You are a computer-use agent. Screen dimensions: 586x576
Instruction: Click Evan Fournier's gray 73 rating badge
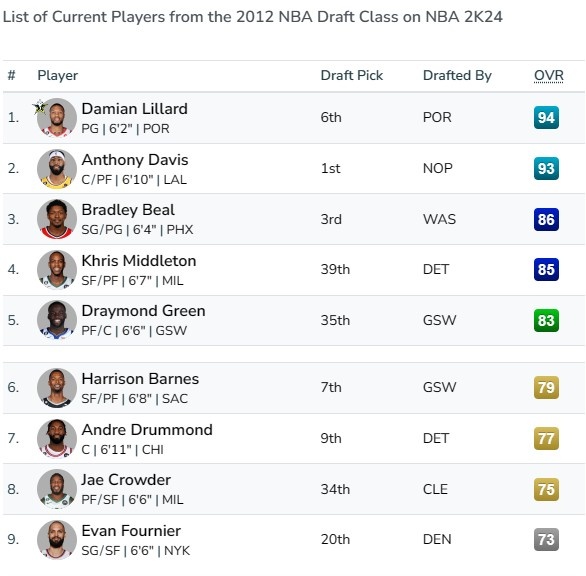pyautogui.click(x=546, y=540)
